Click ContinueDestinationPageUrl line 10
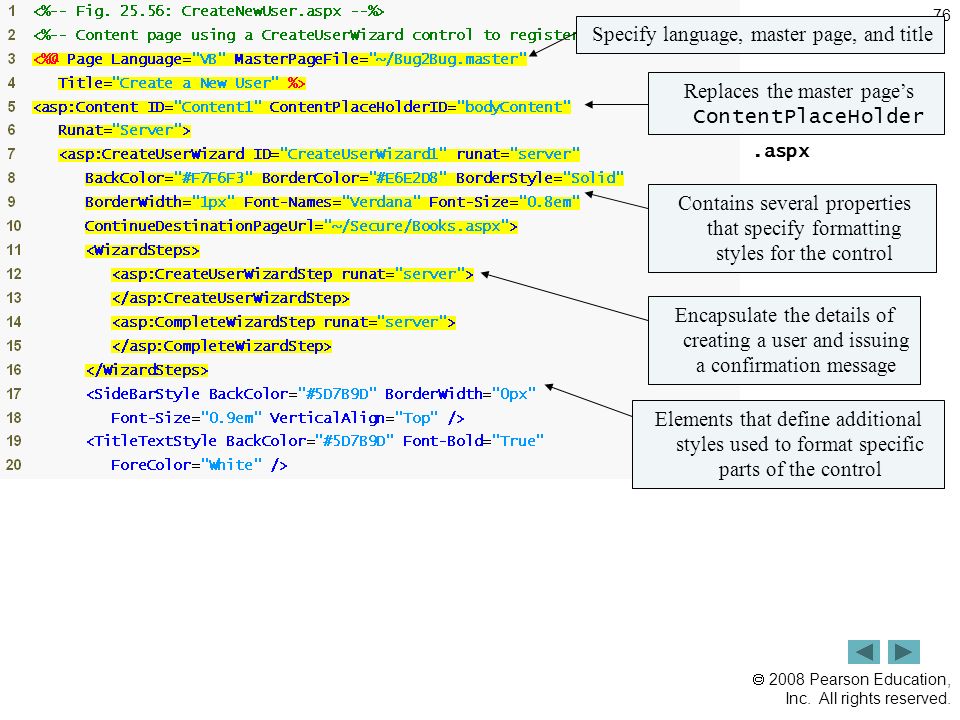The width and height of the screenshot is (960, 720). coord(301,227)
